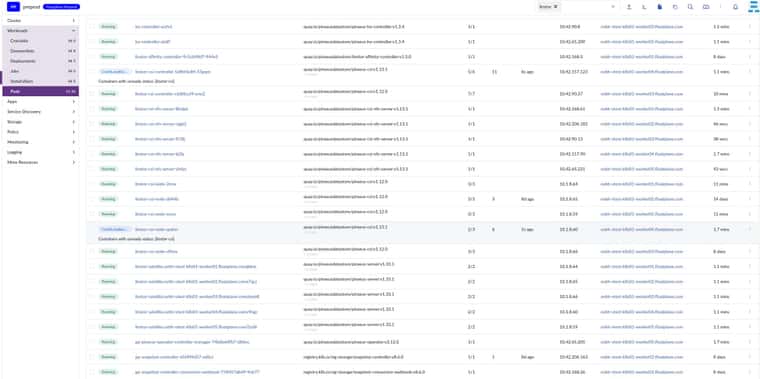Click the Copy KubeConfig to clipboard icon
Screen dimensions: 760x379
point(675,7)
